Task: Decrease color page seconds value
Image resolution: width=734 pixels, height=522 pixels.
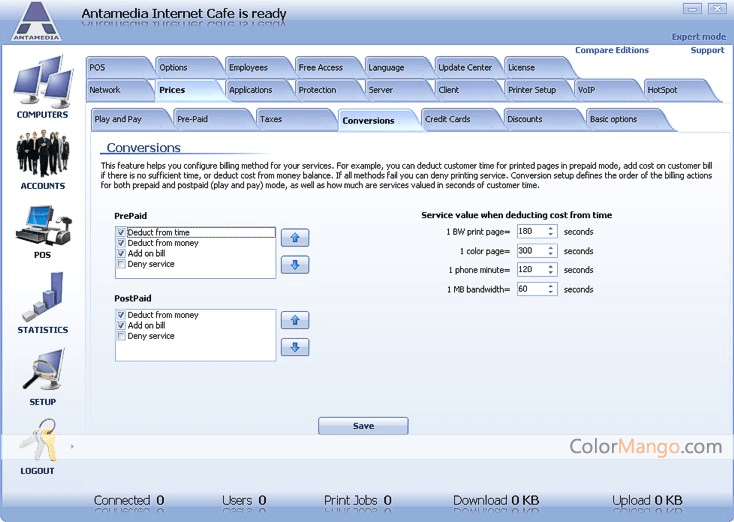Action: coord(551,254)
